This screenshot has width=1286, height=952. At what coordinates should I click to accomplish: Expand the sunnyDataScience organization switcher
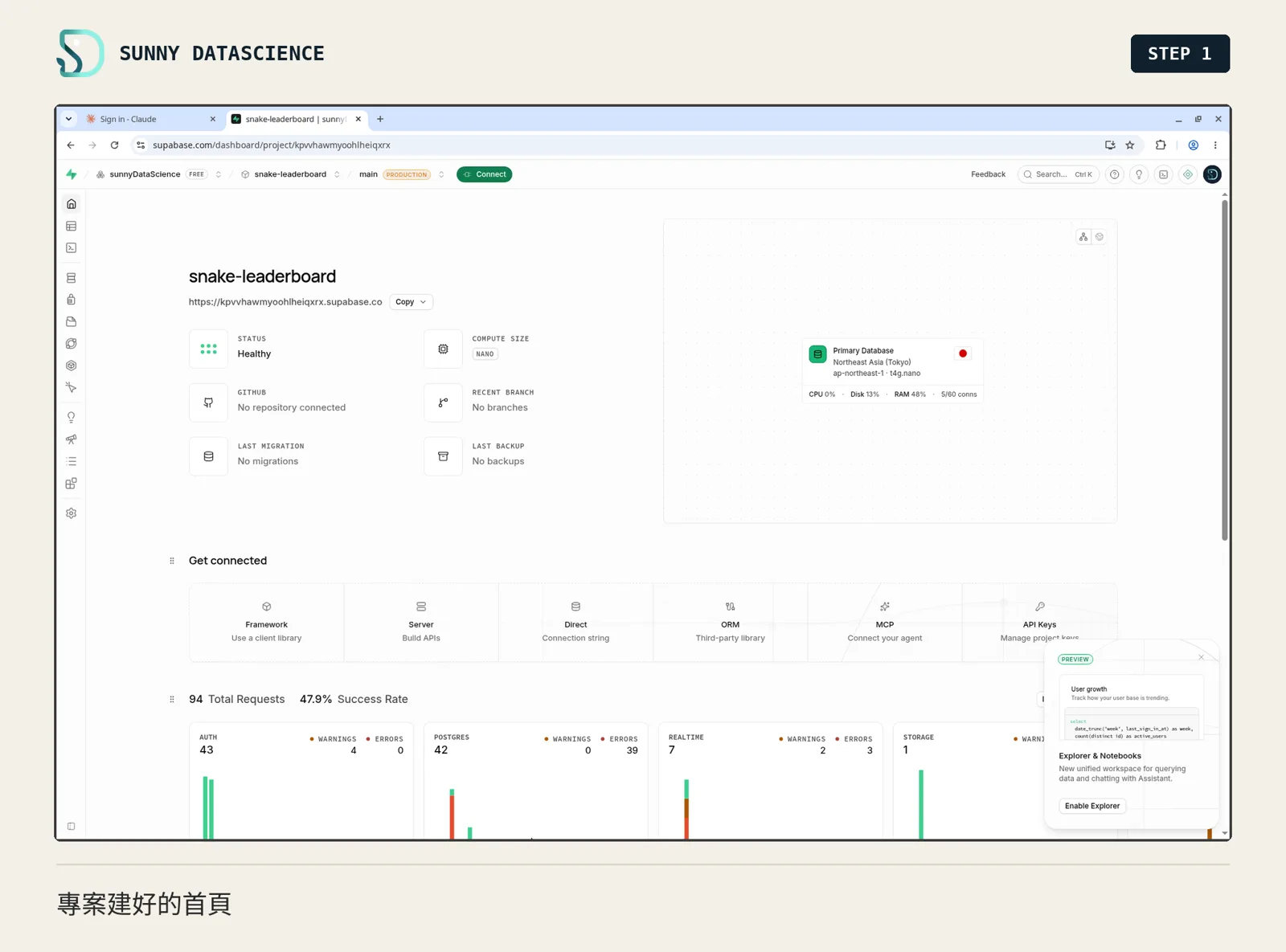(218, 174)
